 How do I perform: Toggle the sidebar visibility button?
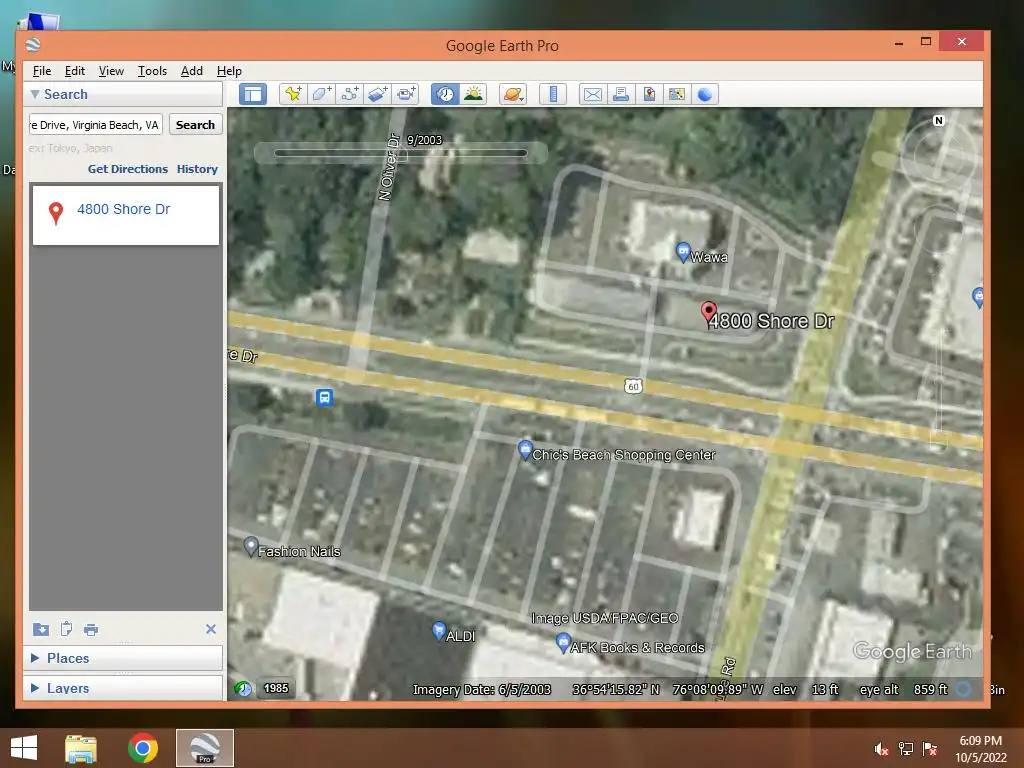pos(253,95)
